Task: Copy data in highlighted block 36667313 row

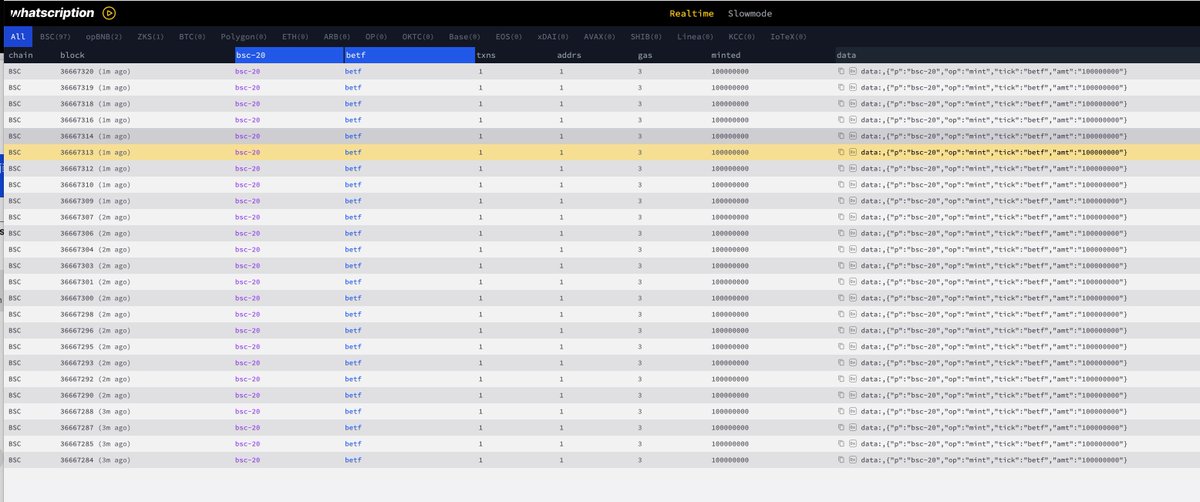Action: click(x=841, y=152)
